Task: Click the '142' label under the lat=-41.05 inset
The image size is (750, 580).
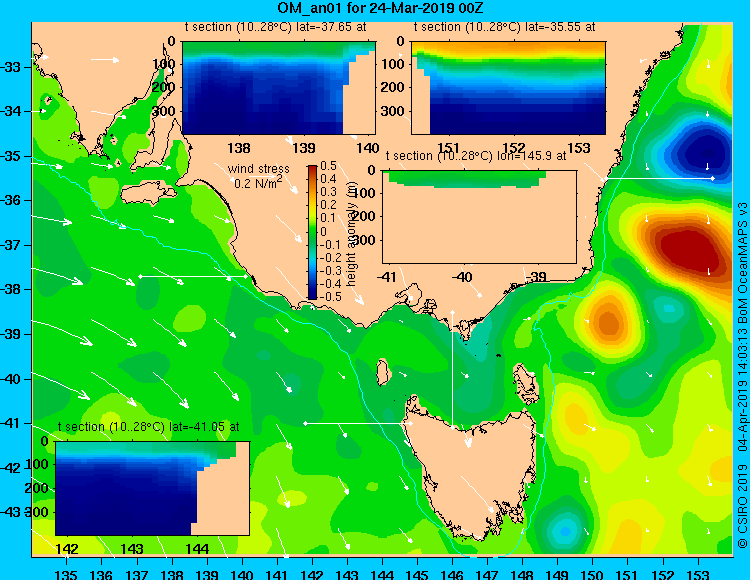Action: pyautogui.click(x=67, y=549)
